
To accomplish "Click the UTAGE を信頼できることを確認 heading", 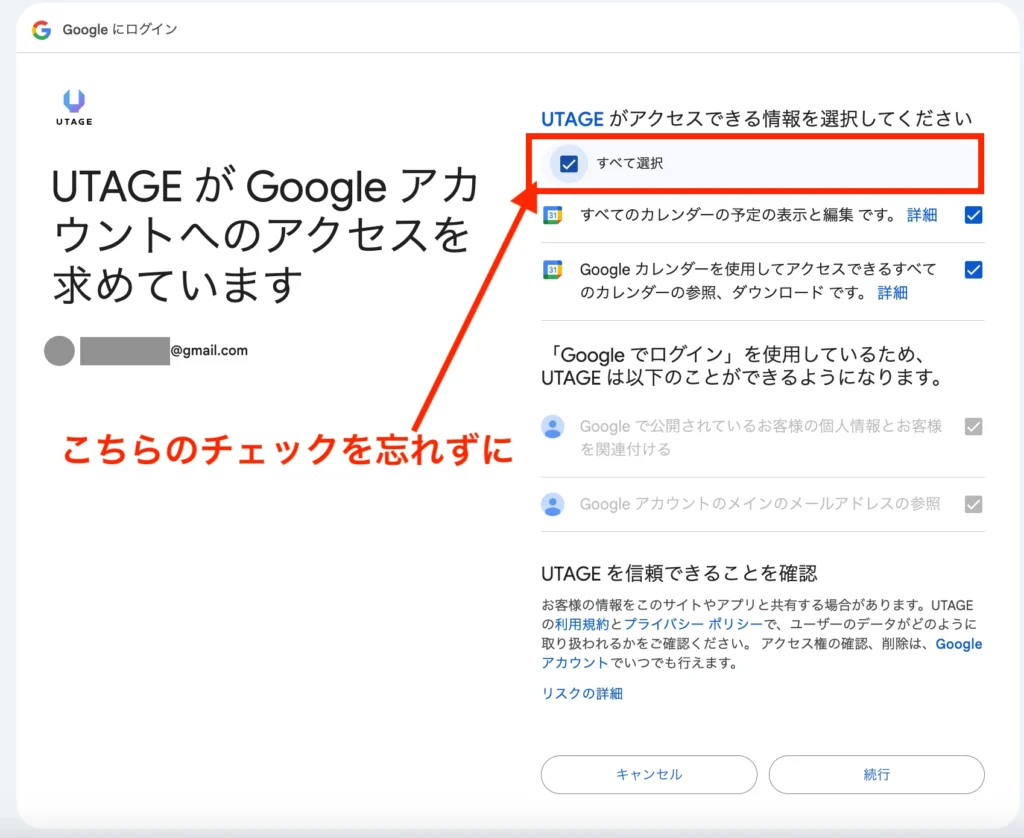I will coord(679,573).
